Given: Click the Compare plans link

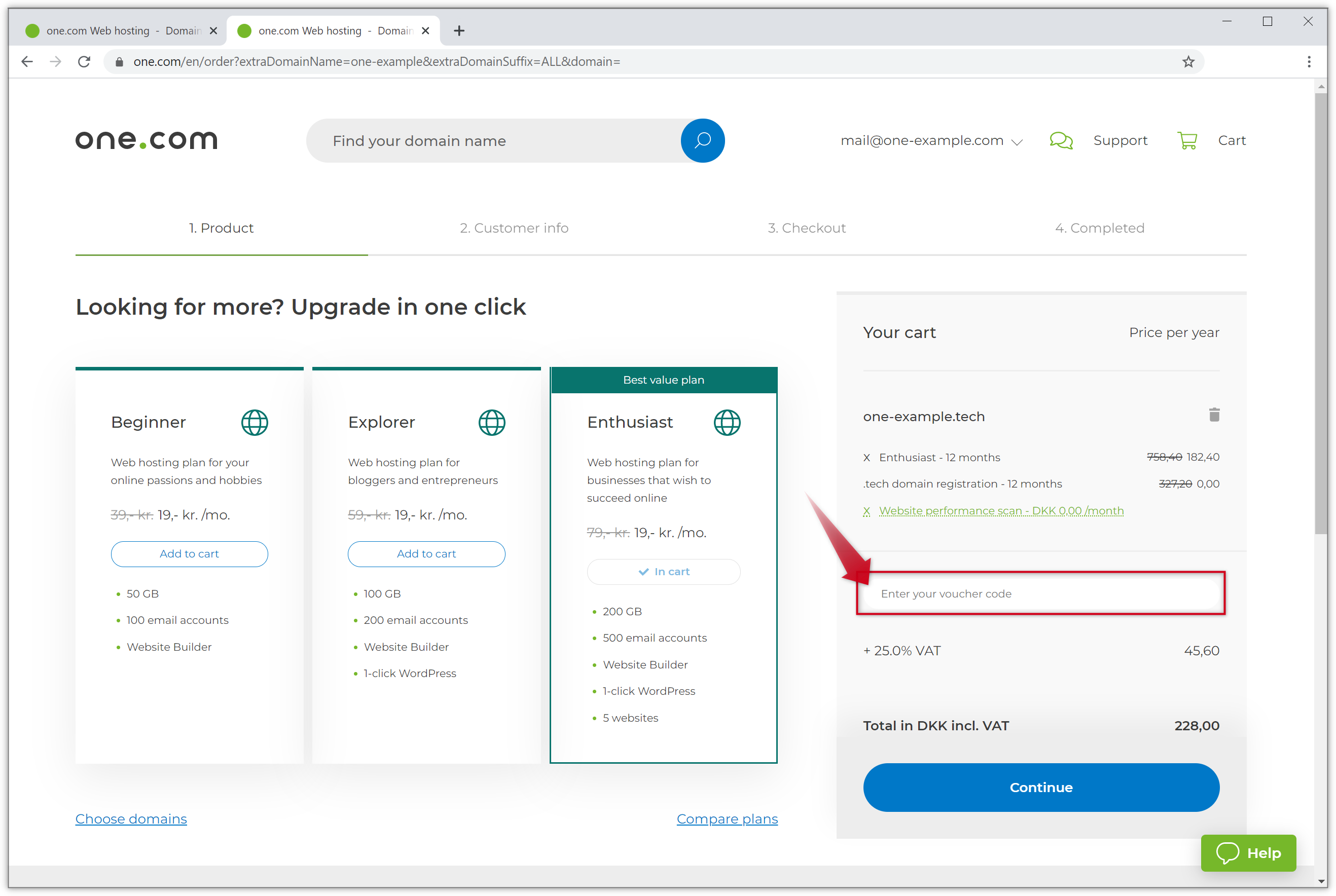Looking at the screenshot, I should point(727,818).
